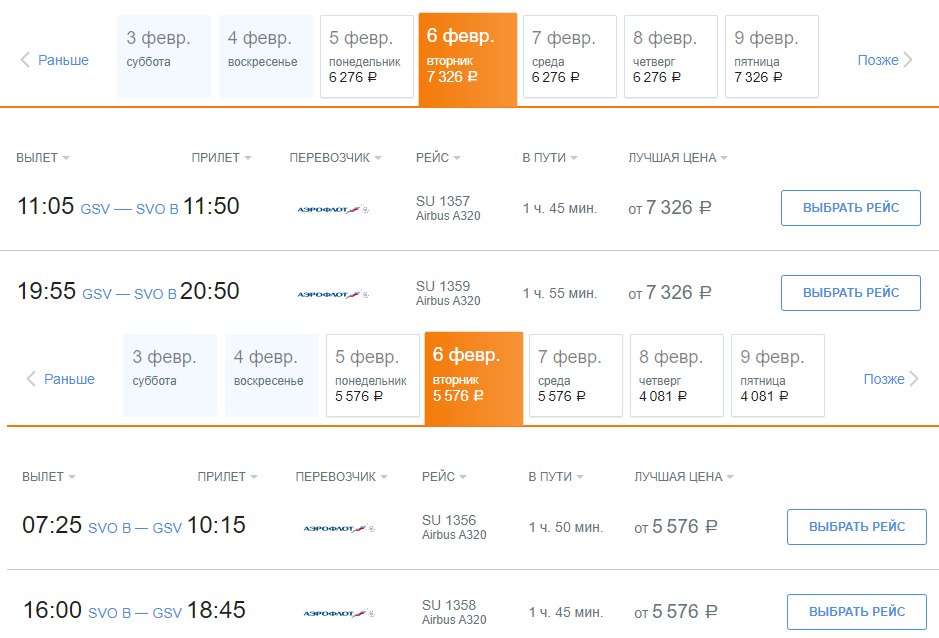Click the Aeroflot logo for flight SU 1358
This screenshot has height=638, width=939.
[x=339, y=613]
